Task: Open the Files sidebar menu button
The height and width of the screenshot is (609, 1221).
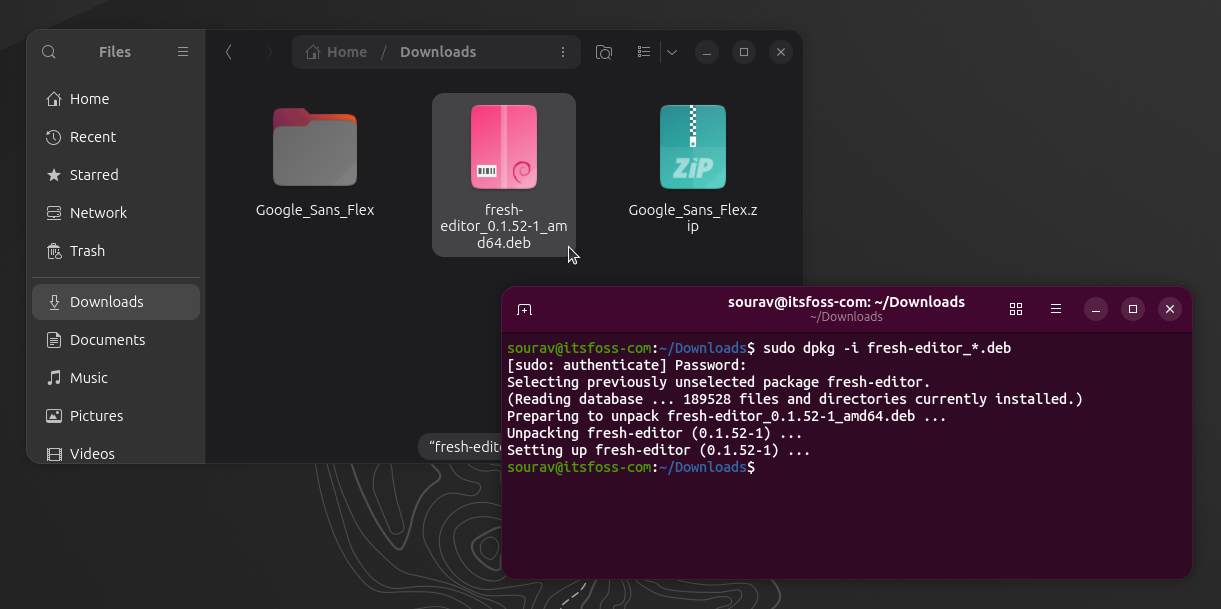Action: (182, 51)
